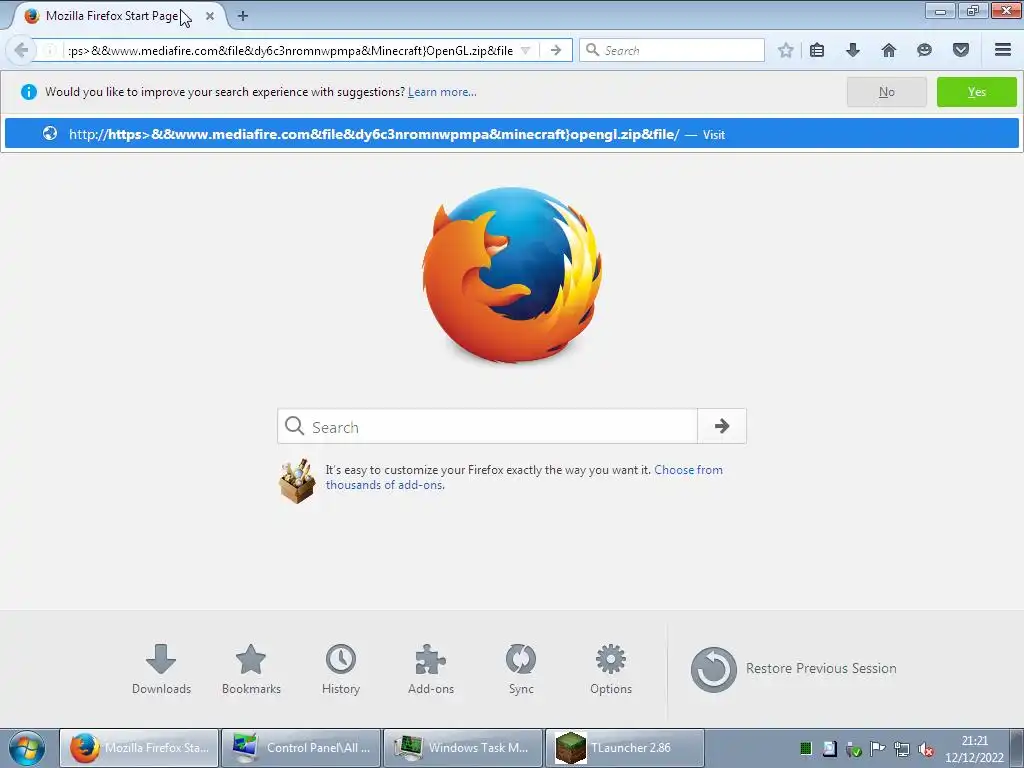Click the Go arrow in address bar

(x=556, y=50)
